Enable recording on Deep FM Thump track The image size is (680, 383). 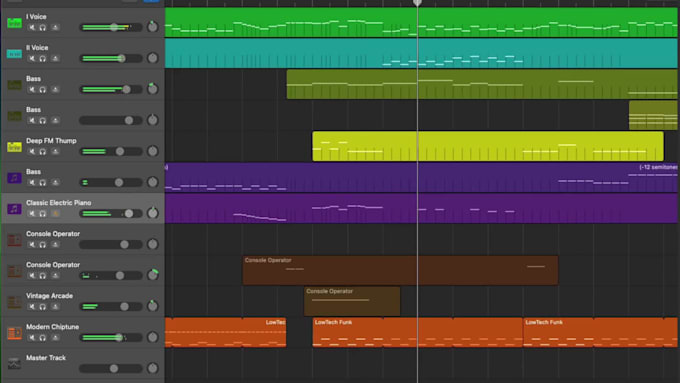[x=55, y=151]
